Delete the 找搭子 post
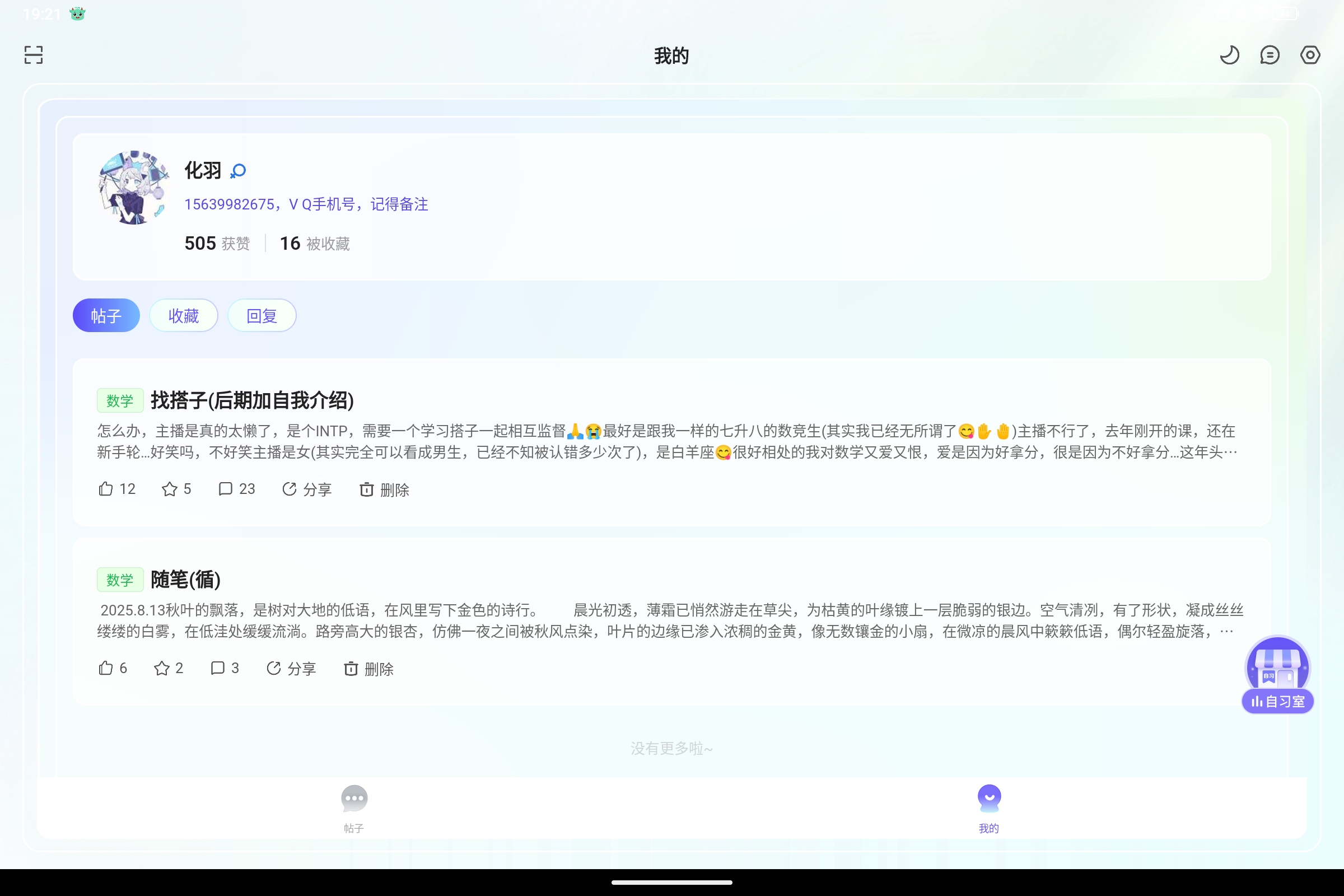Viewport: 1344px width, 896px height. (384, 489)
